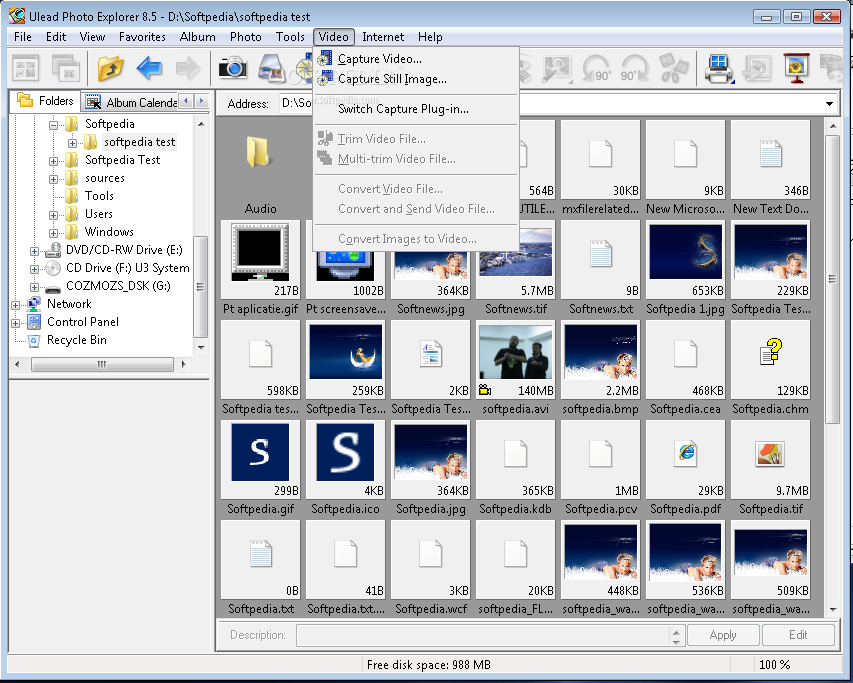Click the stacked-windows view icon in toolbar
The image size is (853, 683).
click(66, 69)
